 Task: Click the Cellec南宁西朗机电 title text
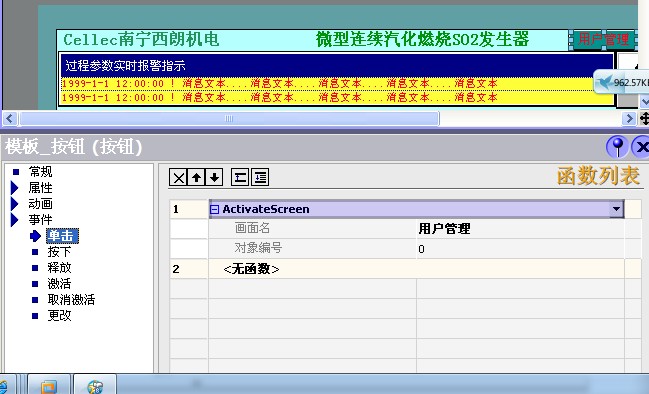pos(141,40)
